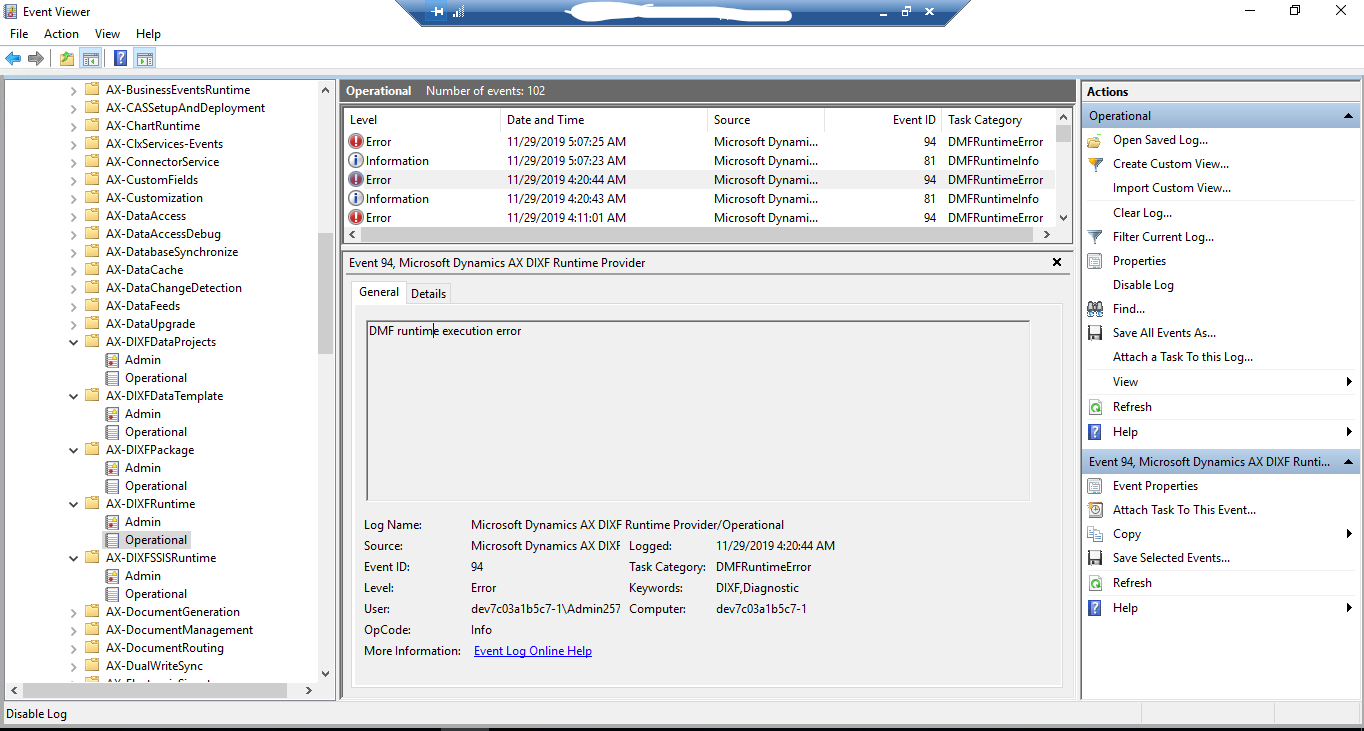Select the AX-DualWriteSync tree item

(x=154, y=666)
